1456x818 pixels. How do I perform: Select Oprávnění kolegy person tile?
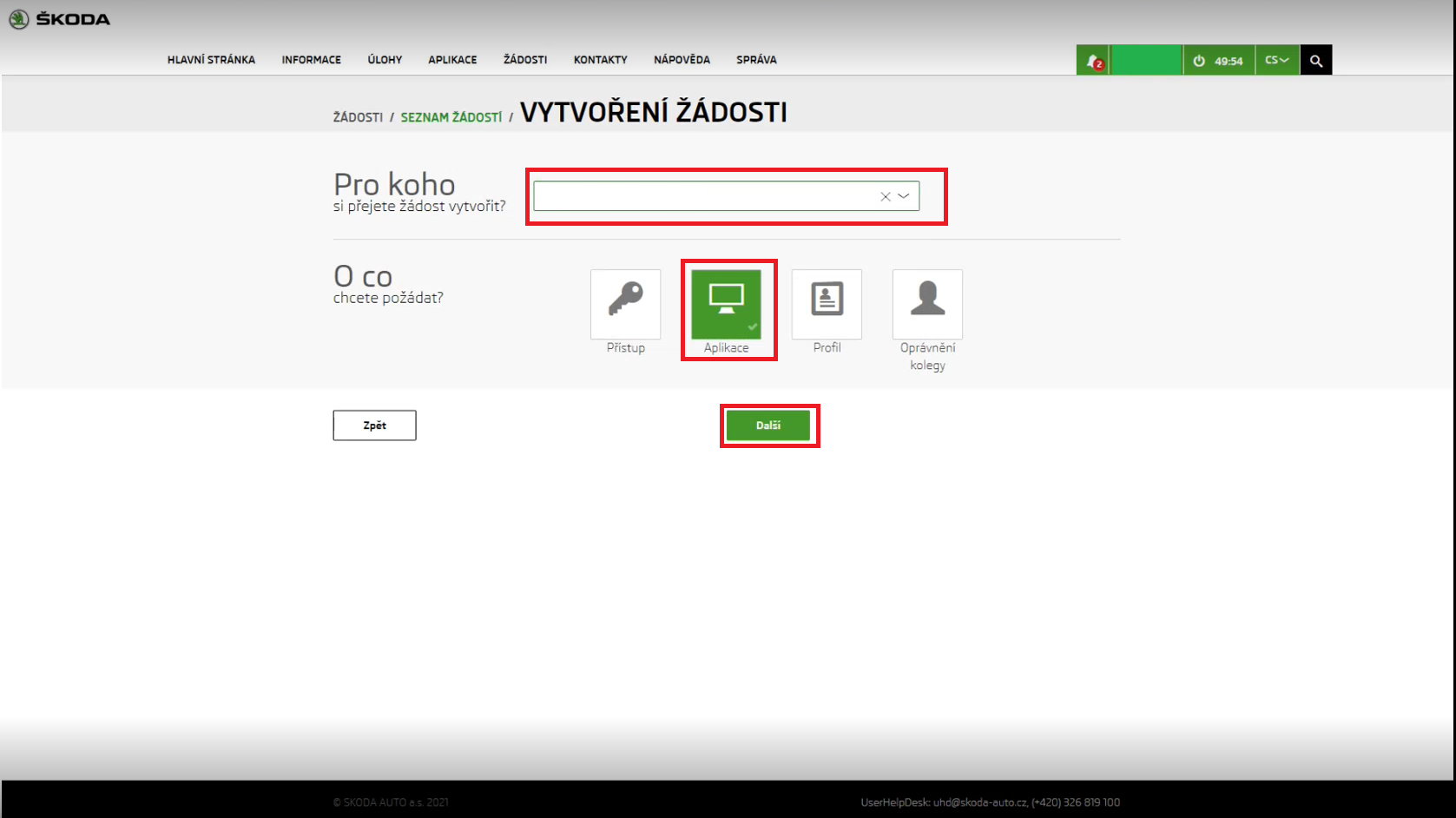pyautogui.click(x=927, y=304)
